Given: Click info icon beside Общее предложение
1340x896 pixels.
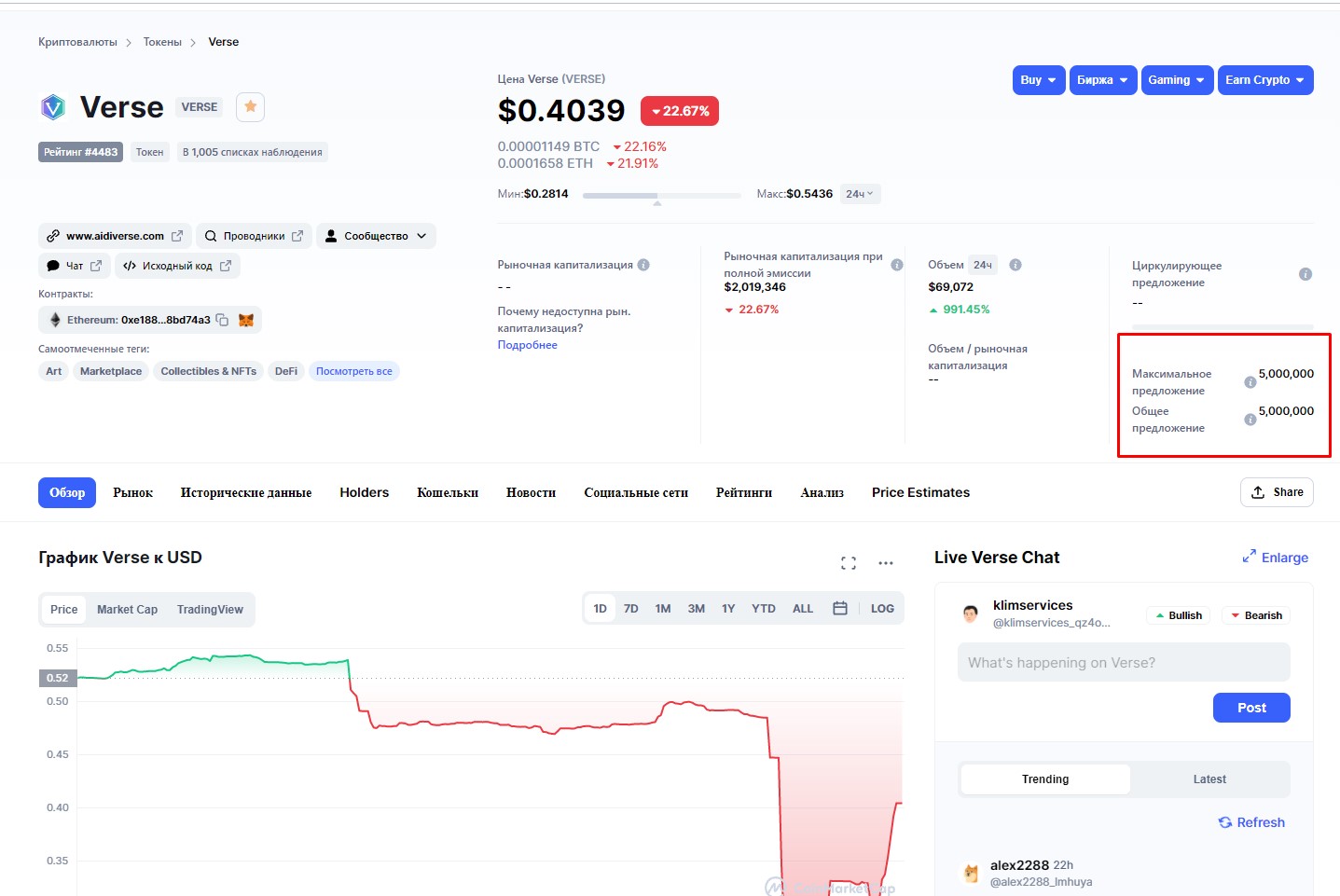Looking at the screenshot, I should tap(1250, 420).
